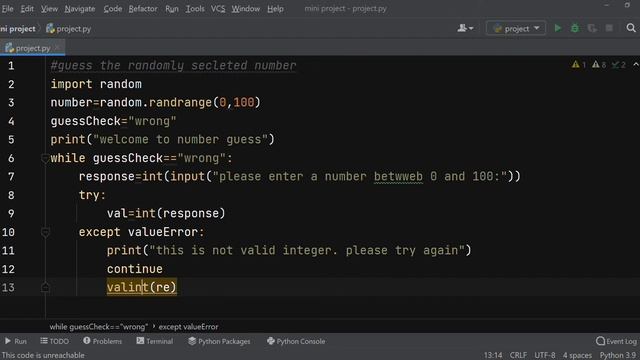Open the Python Console tool window
Screen dimensions: 640x360
(x=296, y=341)
